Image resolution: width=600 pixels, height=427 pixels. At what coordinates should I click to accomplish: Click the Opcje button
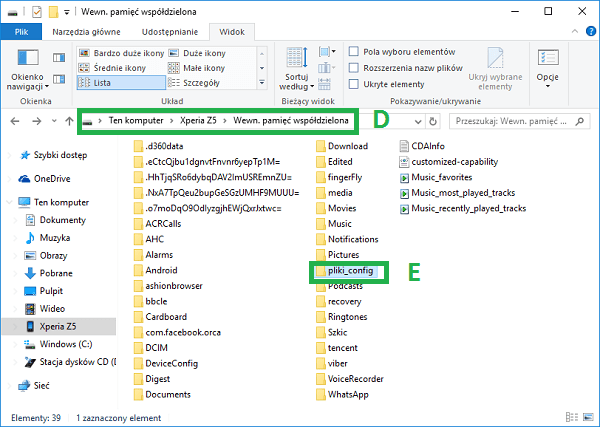click(x=548, y=69)
